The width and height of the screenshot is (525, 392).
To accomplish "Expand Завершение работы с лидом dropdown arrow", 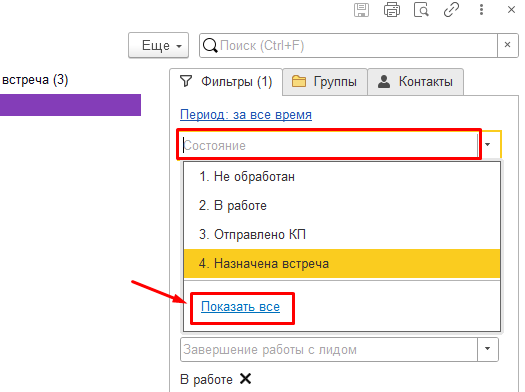I will tap(488, 349).
